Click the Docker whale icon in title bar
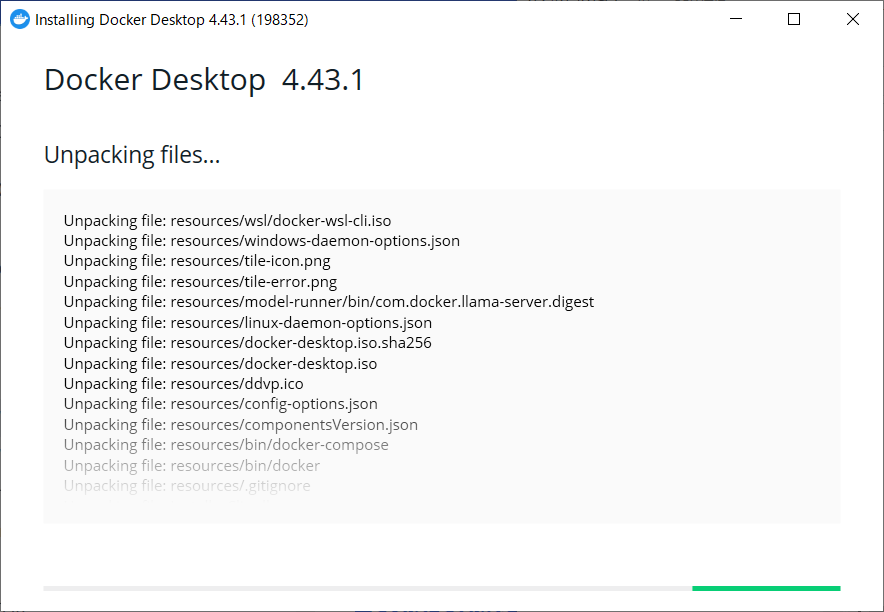The width and height of the screenshot is (884, 612). [20, 19]
